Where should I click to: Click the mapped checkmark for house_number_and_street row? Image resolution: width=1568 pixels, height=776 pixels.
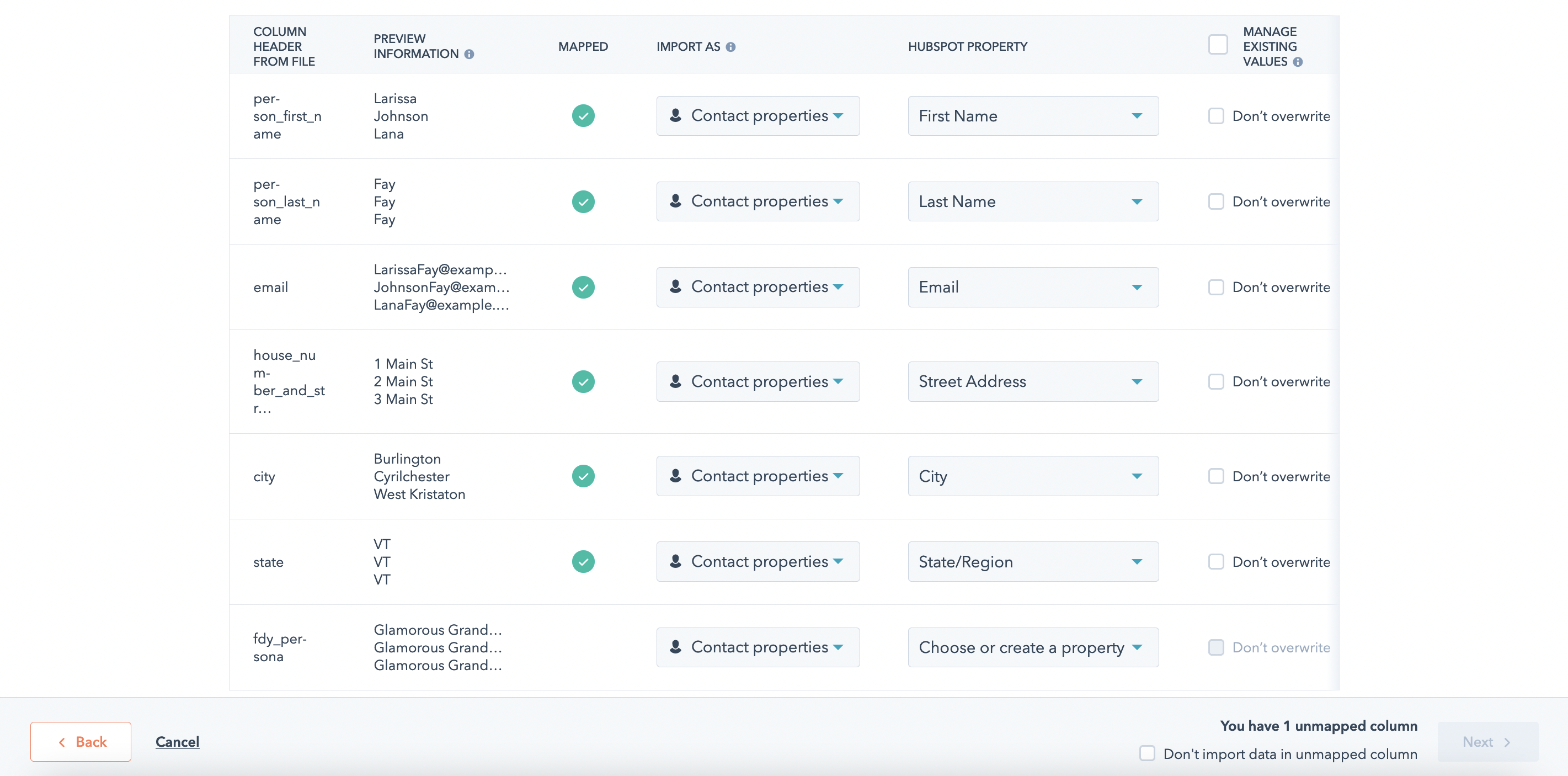(x=583, y=381)
